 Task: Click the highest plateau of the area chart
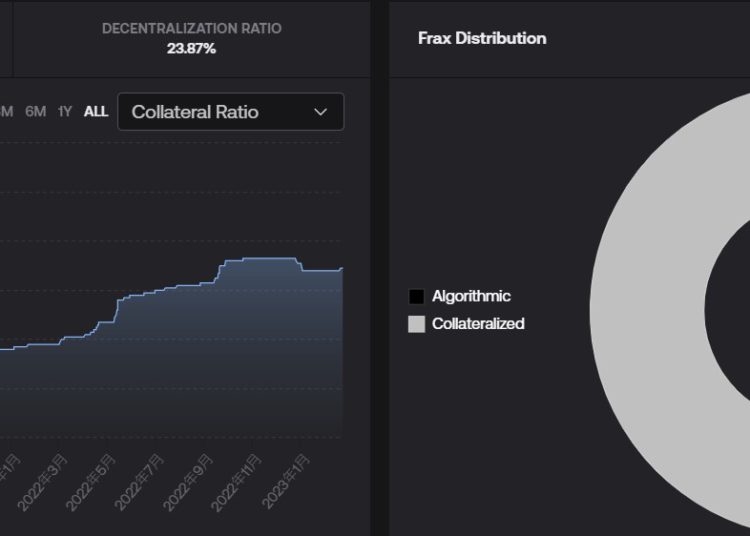point(260,259)
